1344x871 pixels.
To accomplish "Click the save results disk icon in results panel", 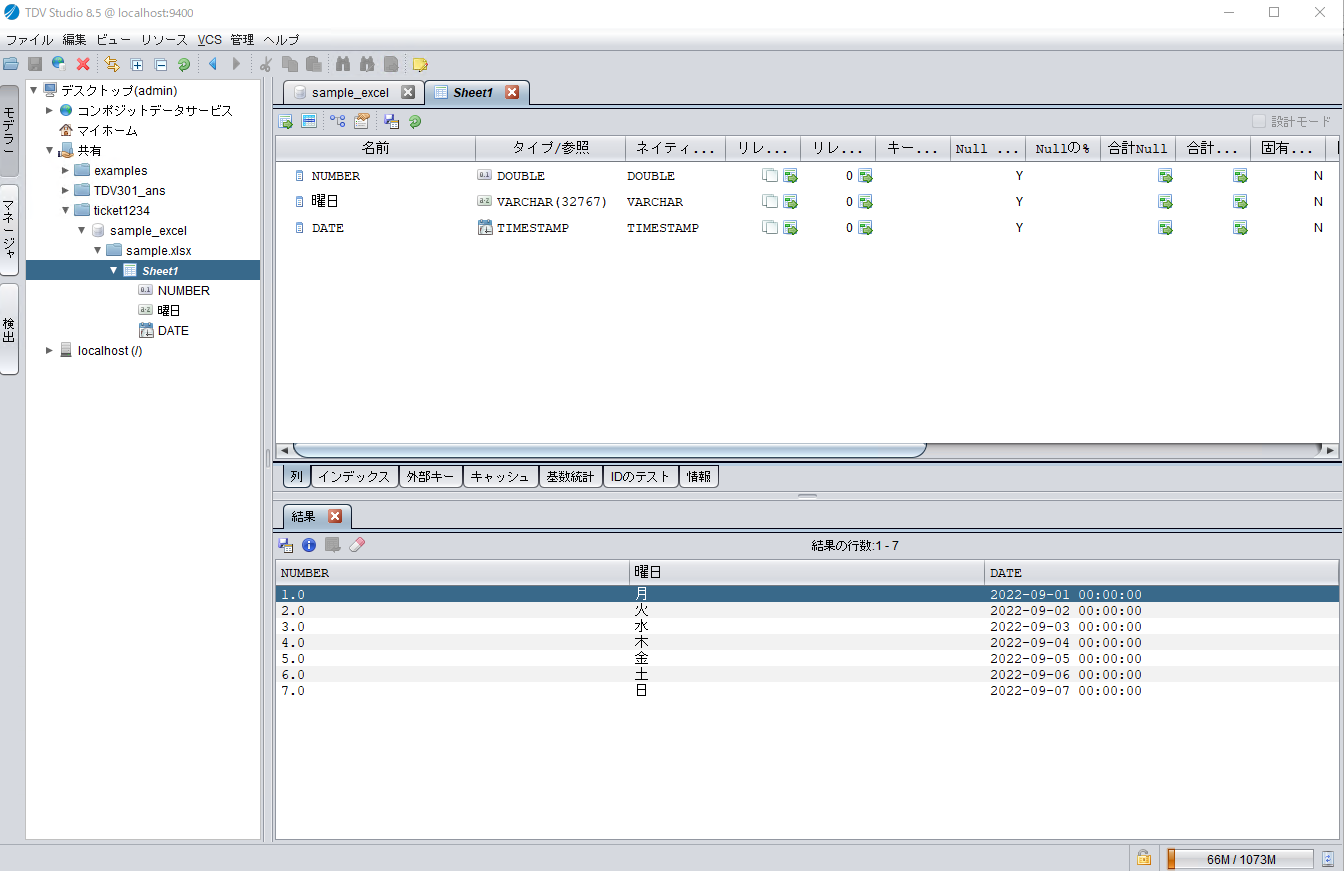I will [x=286, y=545].
